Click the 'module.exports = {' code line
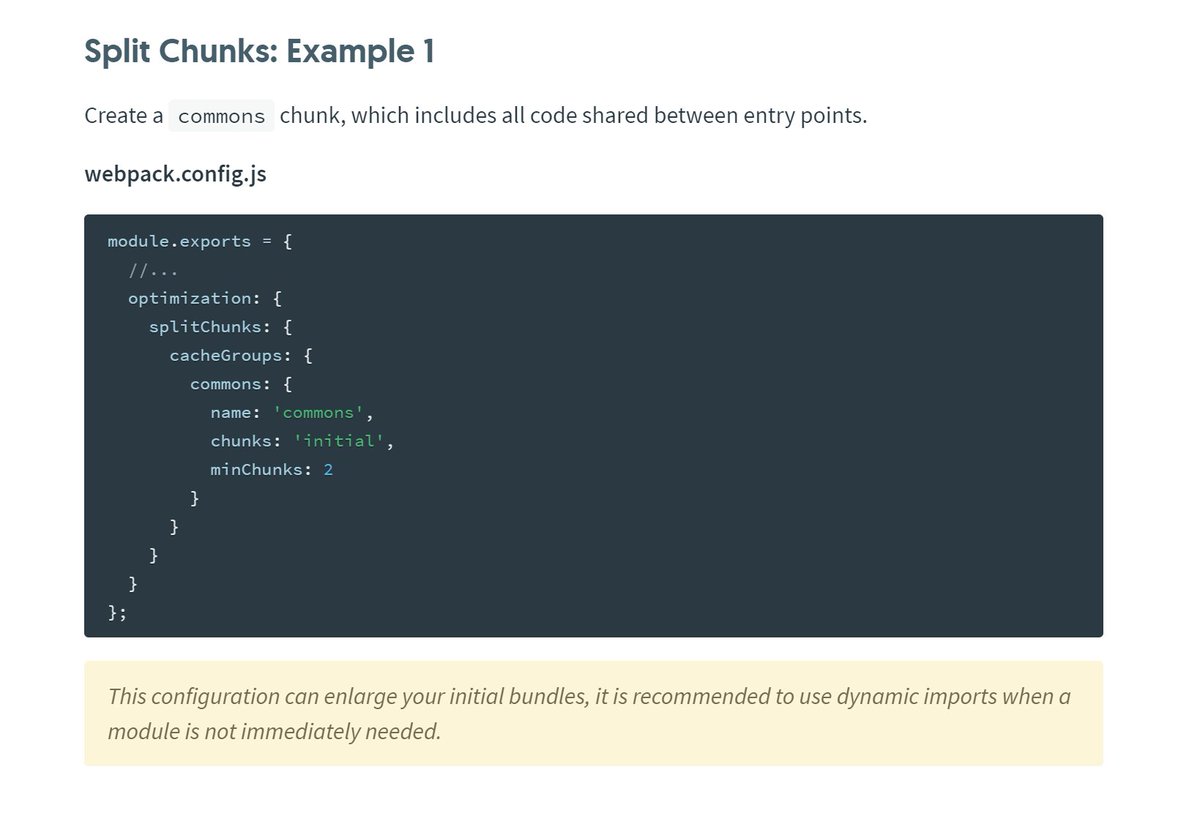The height and width of the screenshot is (816, 1200). click(x=200, y=241)
